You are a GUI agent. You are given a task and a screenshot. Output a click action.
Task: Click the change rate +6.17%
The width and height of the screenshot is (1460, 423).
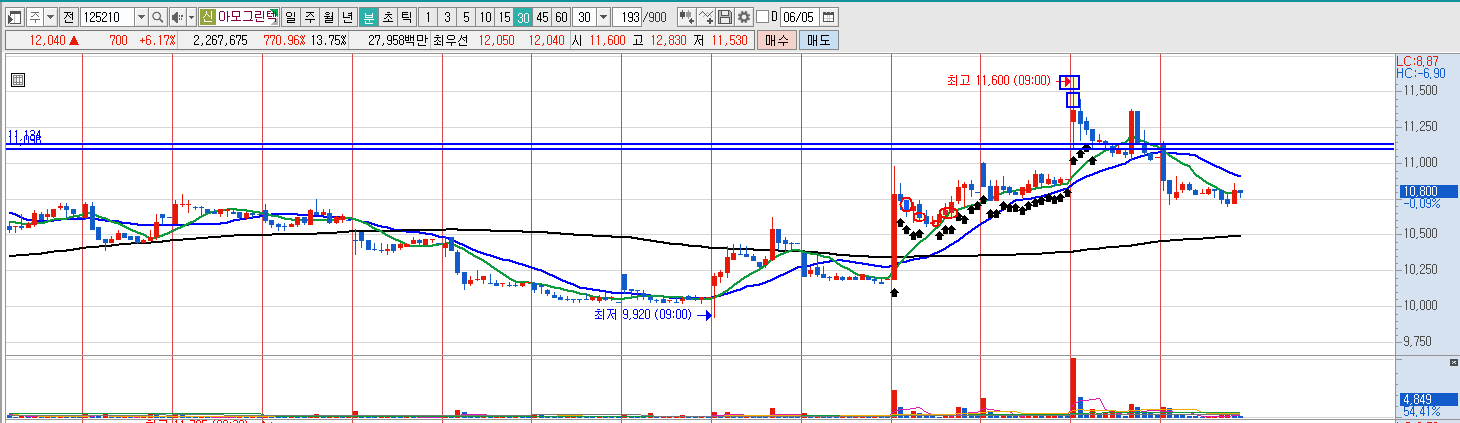click(157, 40)
